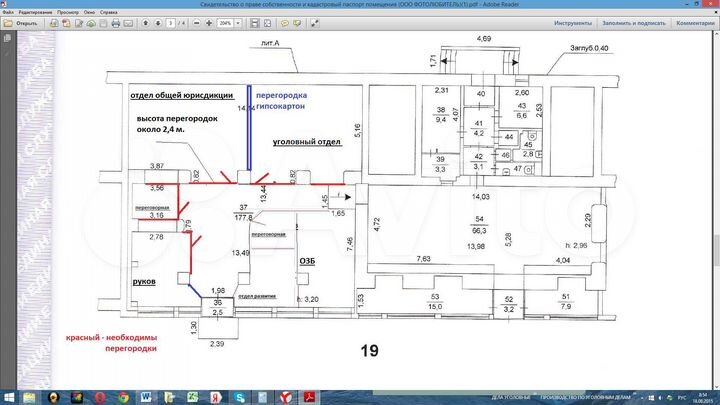Go to next page with down arrow
Viewport: 720px width, 405px height.
pos(158,22)
